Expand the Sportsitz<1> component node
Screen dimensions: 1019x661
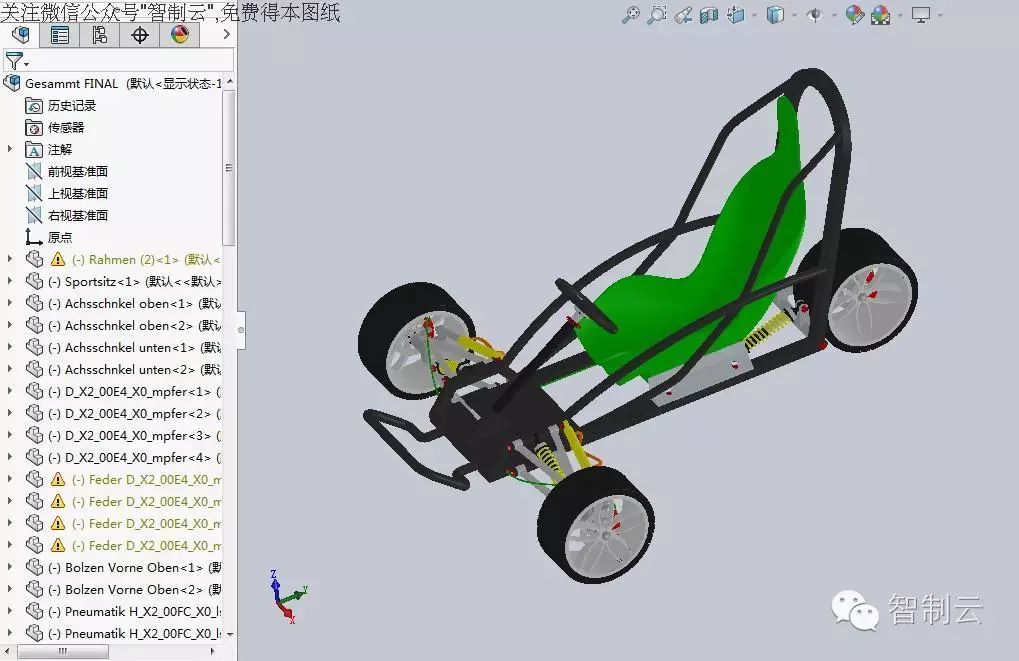pos(10,282)
